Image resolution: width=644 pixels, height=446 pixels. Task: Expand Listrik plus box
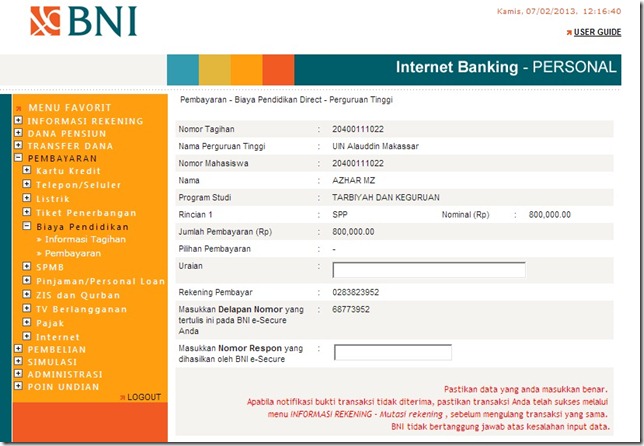27,198
